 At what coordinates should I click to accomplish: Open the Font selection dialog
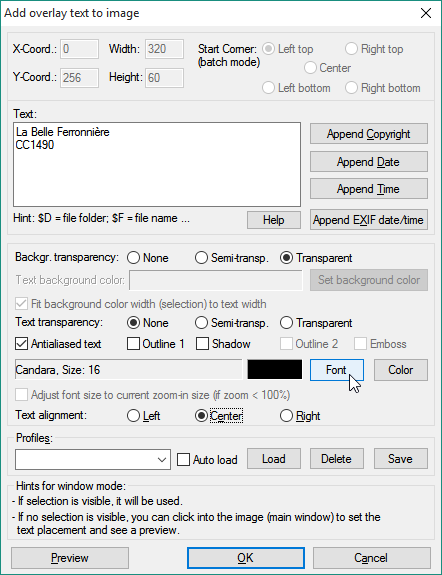[x=337, y=370]
